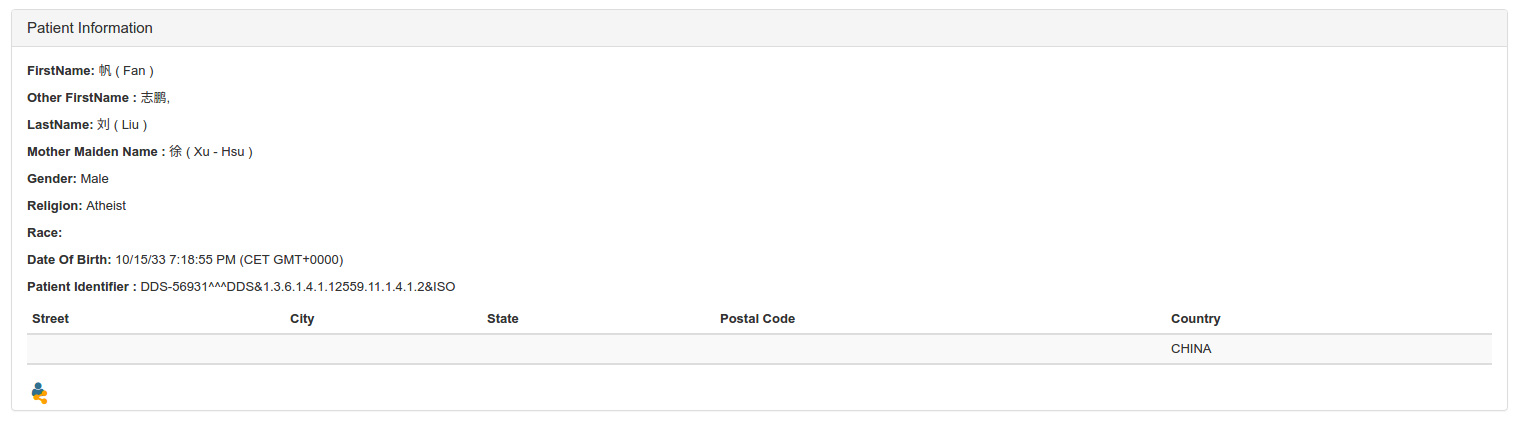Click the Postal Code column header
The image size is (1518, 423).
click(x=757, y=318)
